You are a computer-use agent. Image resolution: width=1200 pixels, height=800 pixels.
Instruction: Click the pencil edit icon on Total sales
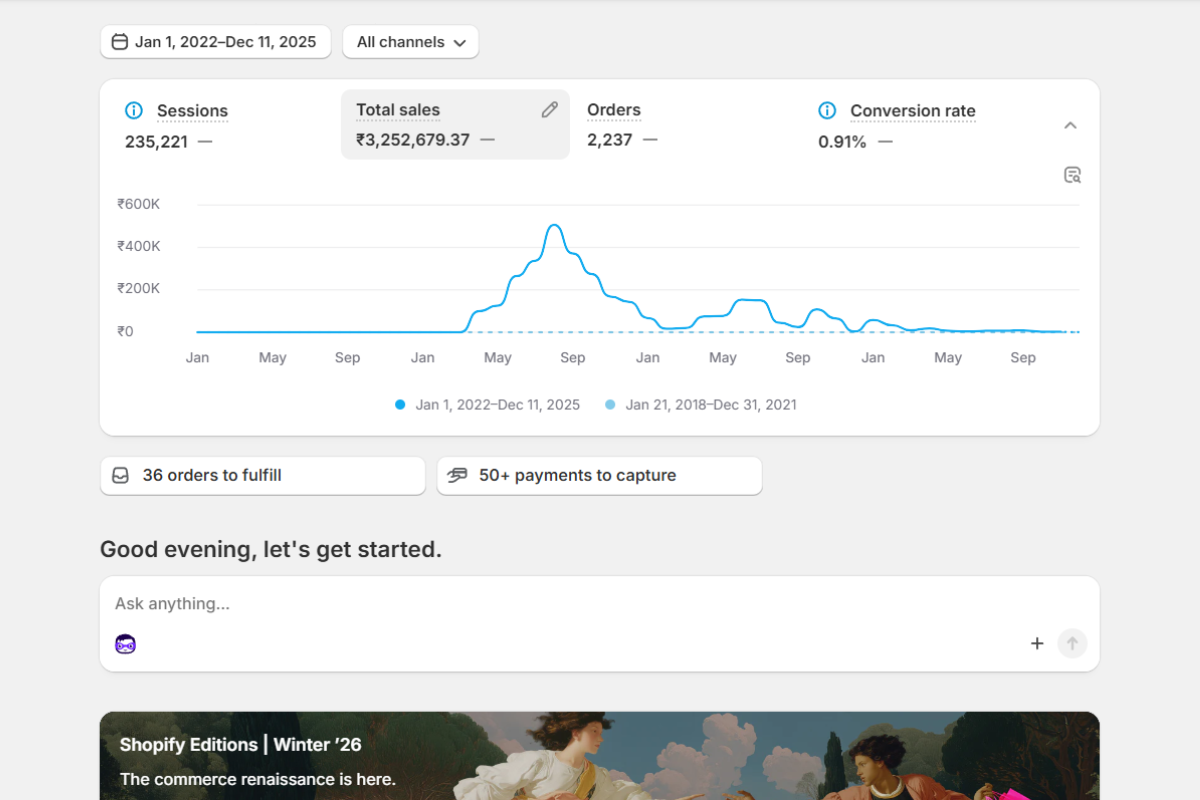pos(549,110)
